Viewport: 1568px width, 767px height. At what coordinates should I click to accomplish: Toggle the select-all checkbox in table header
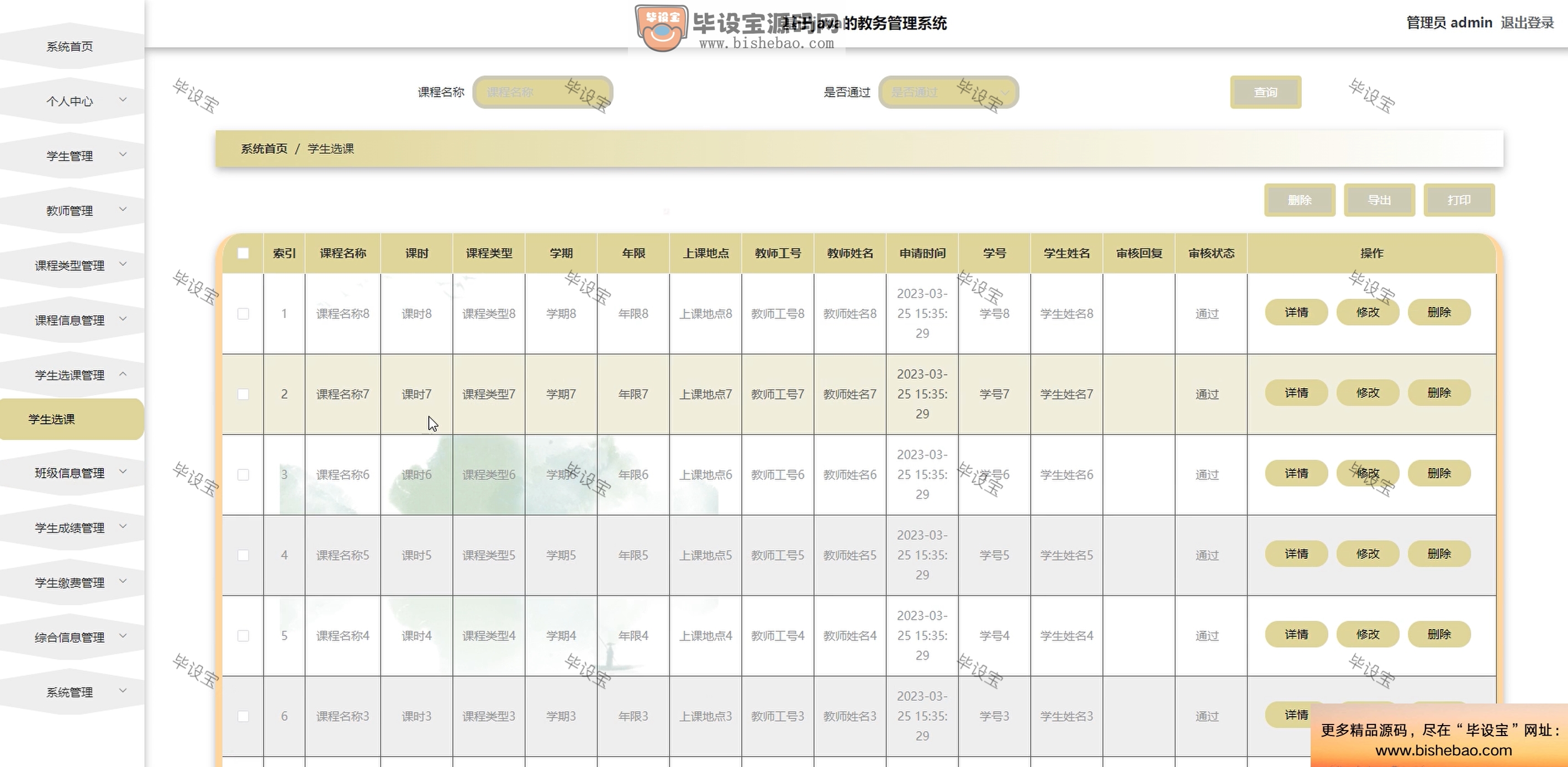coord(243,253)
